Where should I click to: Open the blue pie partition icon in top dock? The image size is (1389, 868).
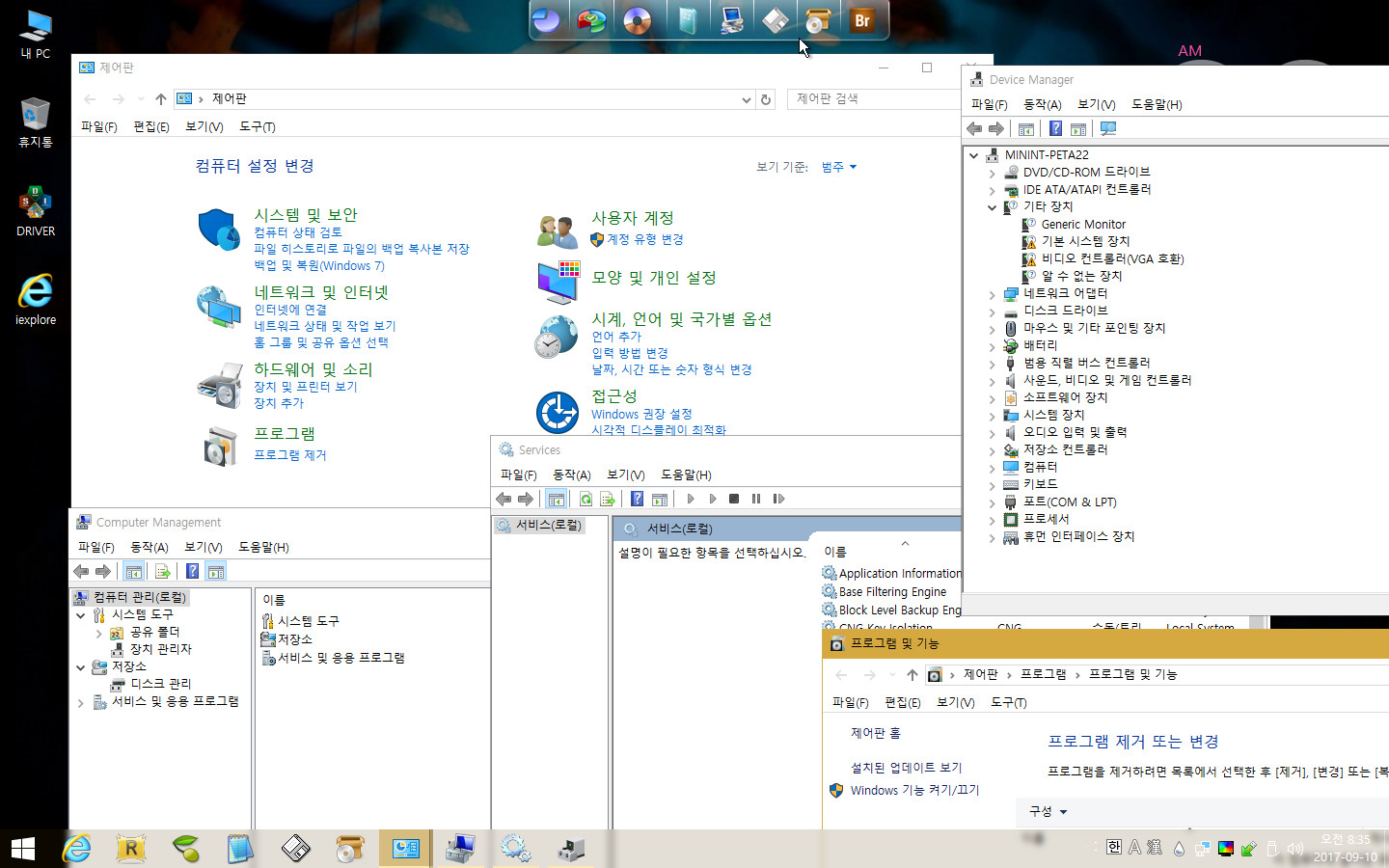click(547, 20)
